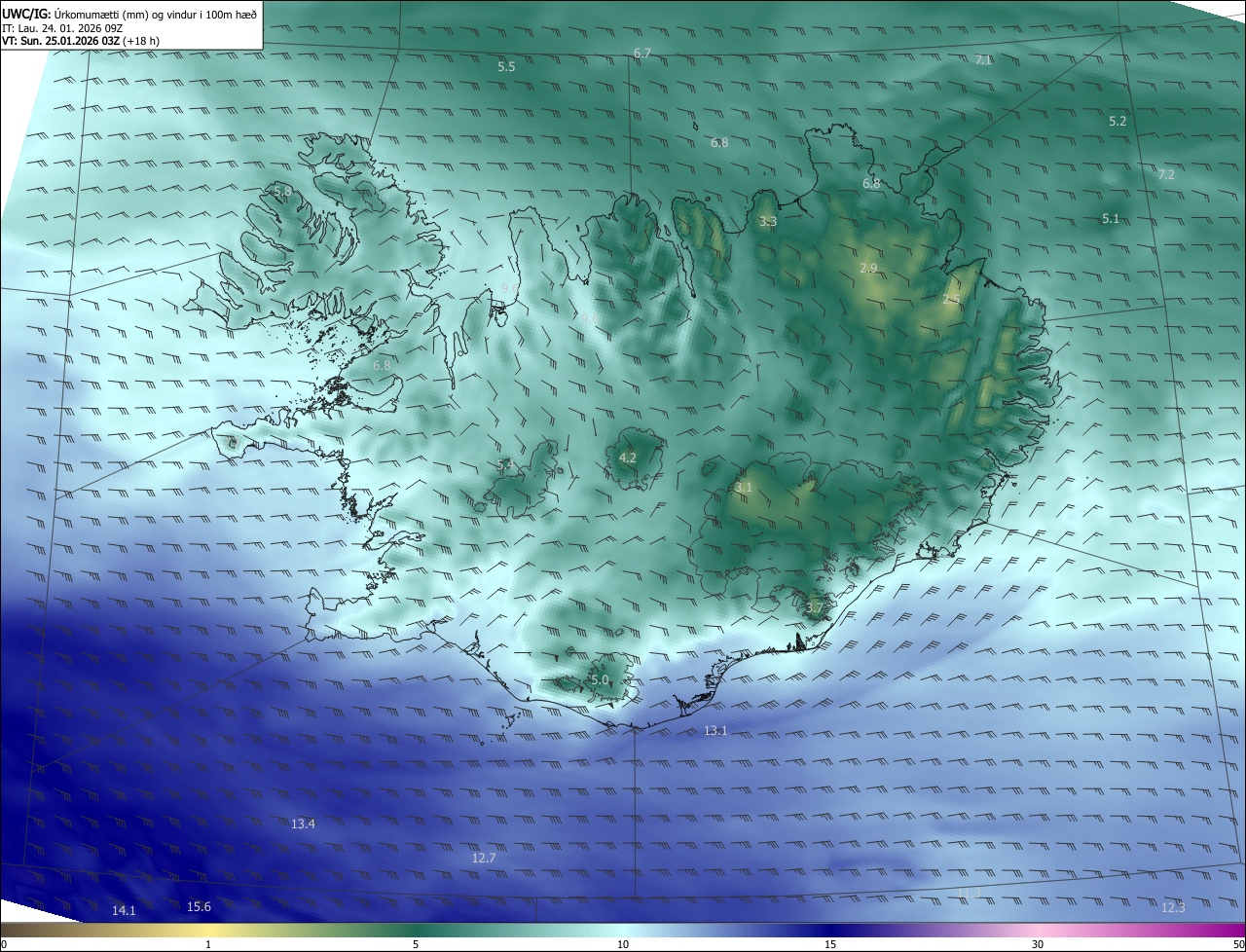Select the 'IT: Lau. 24. 01. 2026 09Z' line

pyautogui.click(x=62, y=28)
